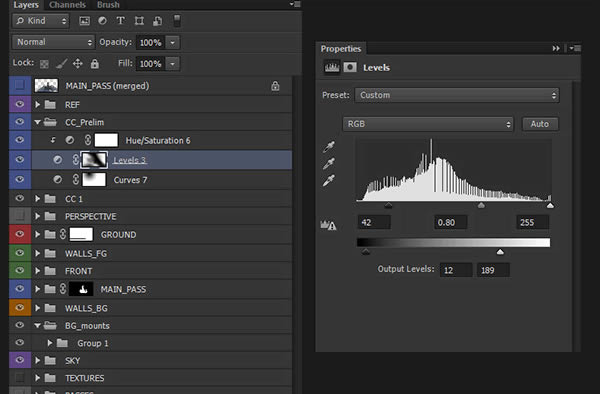Expand Group 1 folder
This screenshot has width=600, height=394.
click(50, 343)
